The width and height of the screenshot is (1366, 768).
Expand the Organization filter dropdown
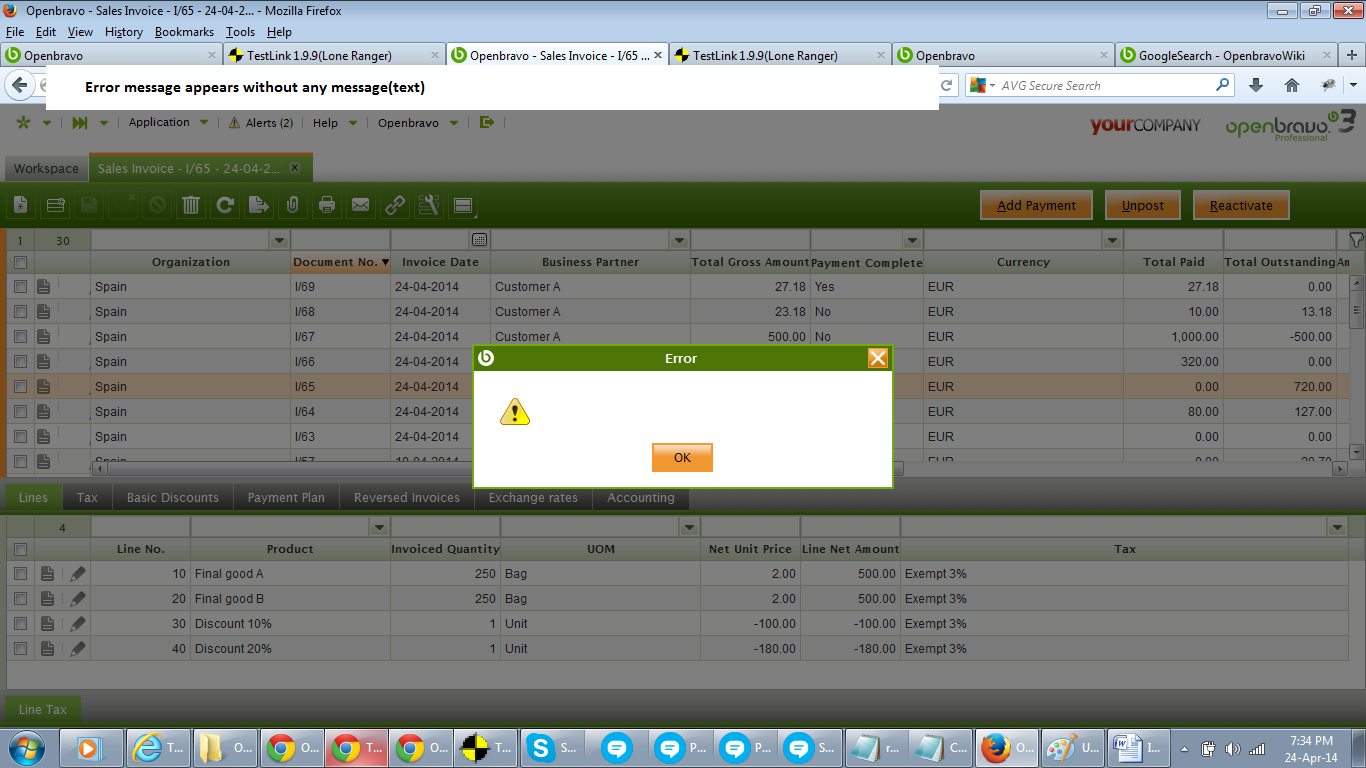(x=279, y=240)
